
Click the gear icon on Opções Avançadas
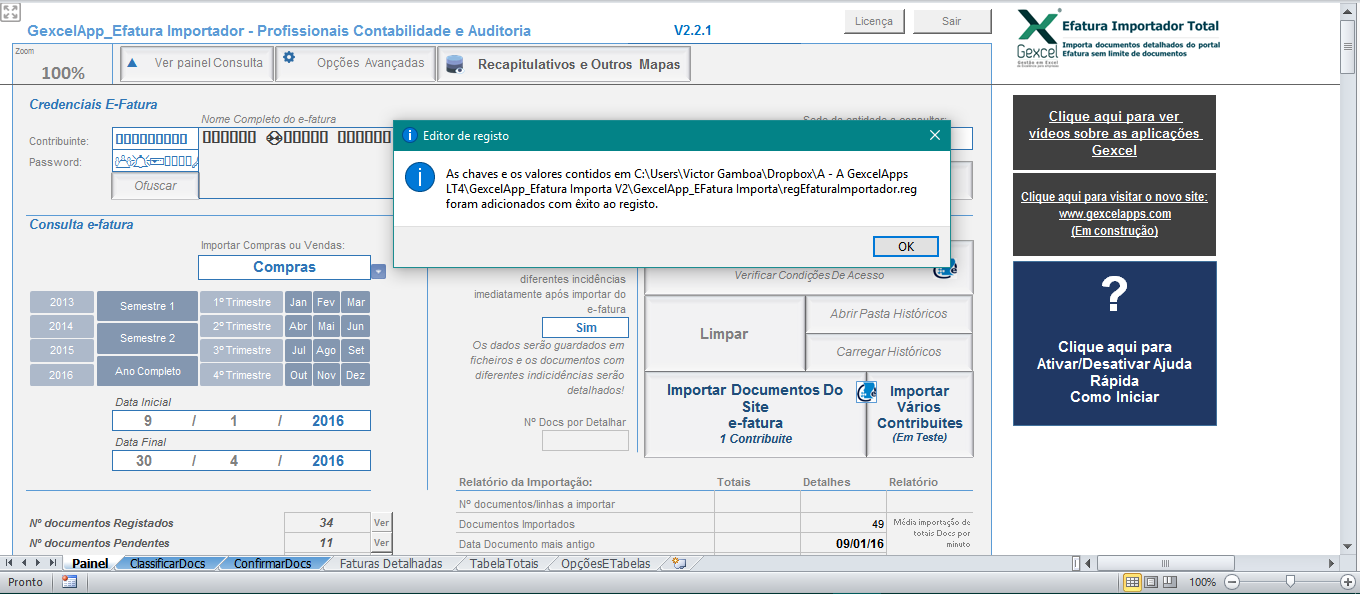(289, 58)
